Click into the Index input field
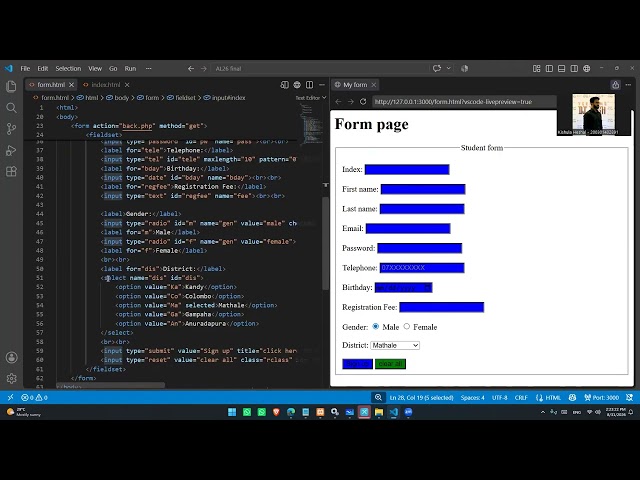This screenshot has height=480, width=640. [407, 169]
